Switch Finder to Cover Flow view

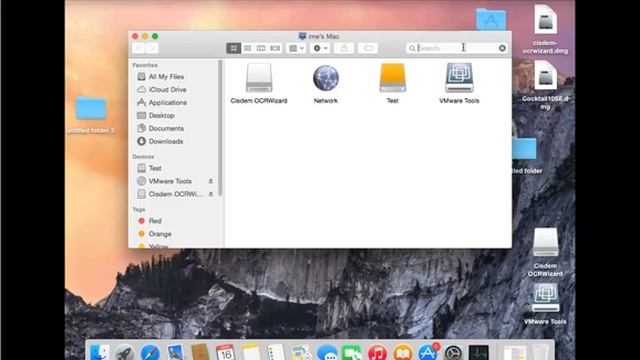(x=276, y=48)
